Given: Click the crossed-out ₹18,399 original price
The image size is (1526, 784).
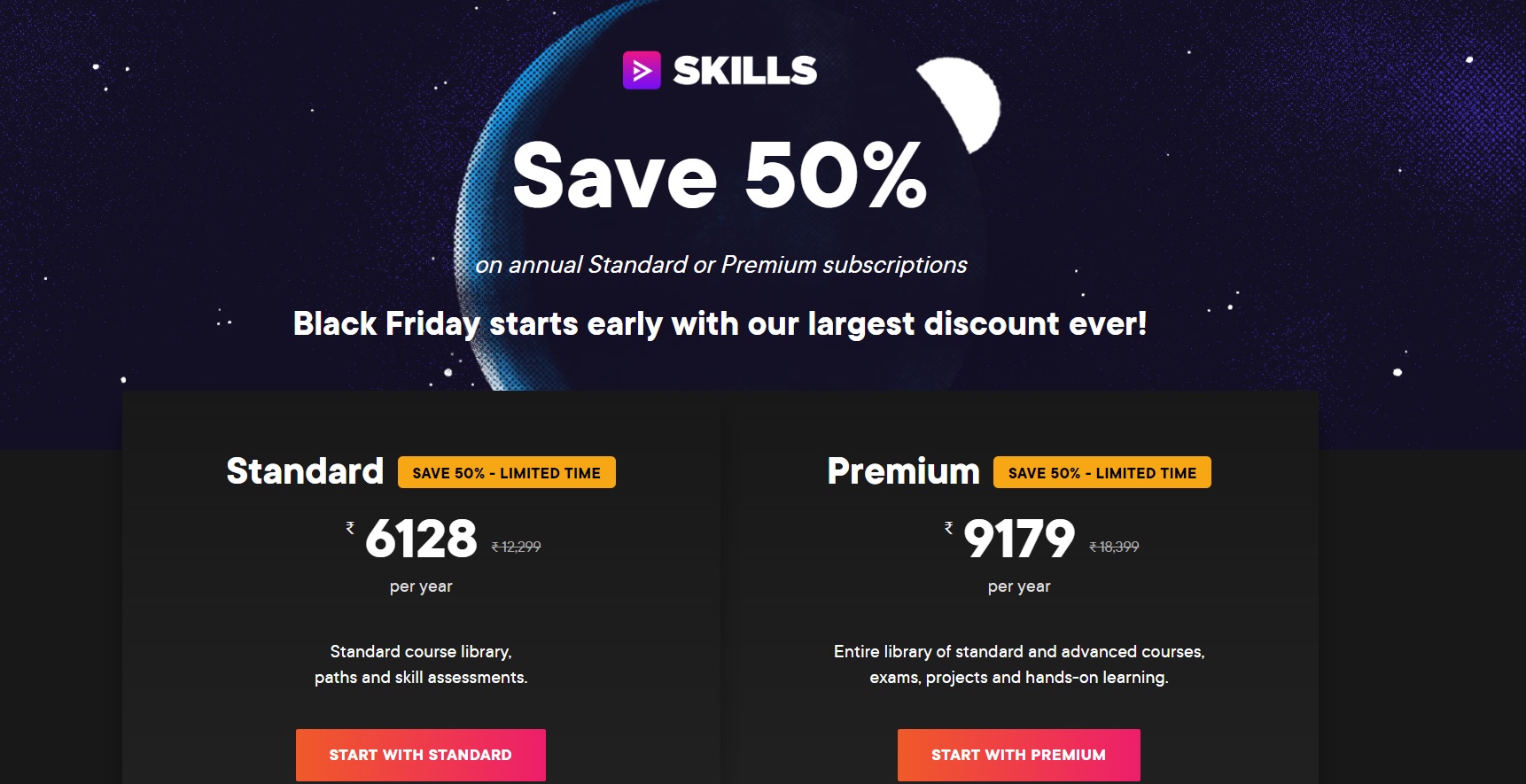Looking at the screenshot, I should click(x=1114, y=547).
